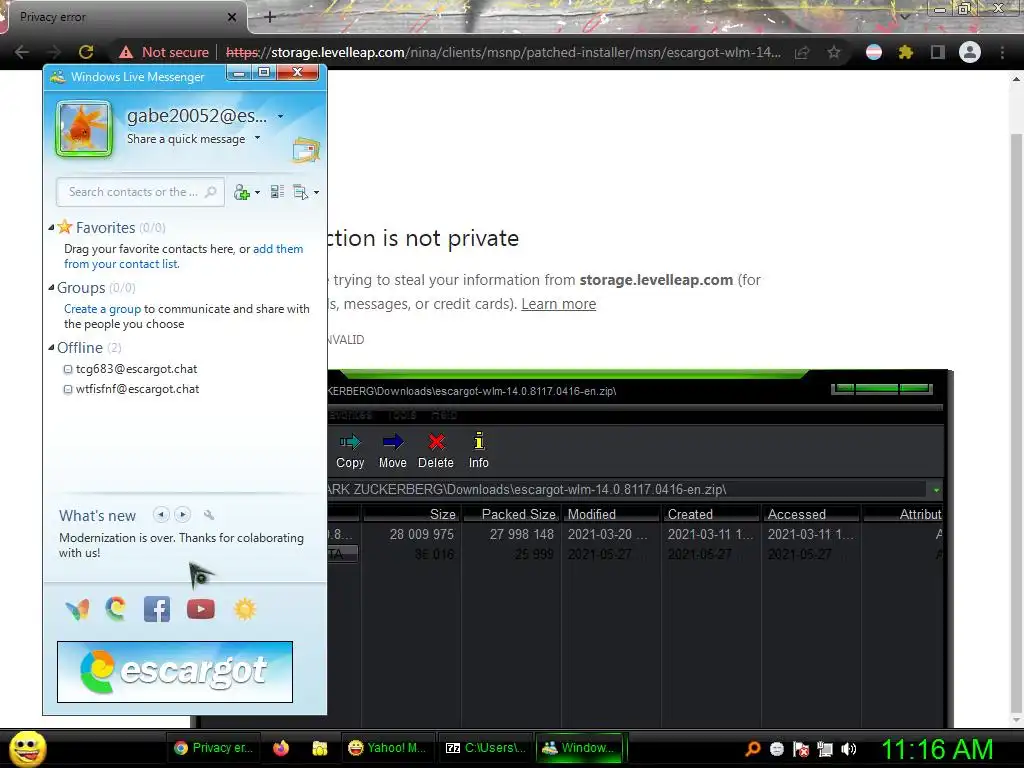
Task: Click the share page icon in address bar
Action: (x=802, y=53)
